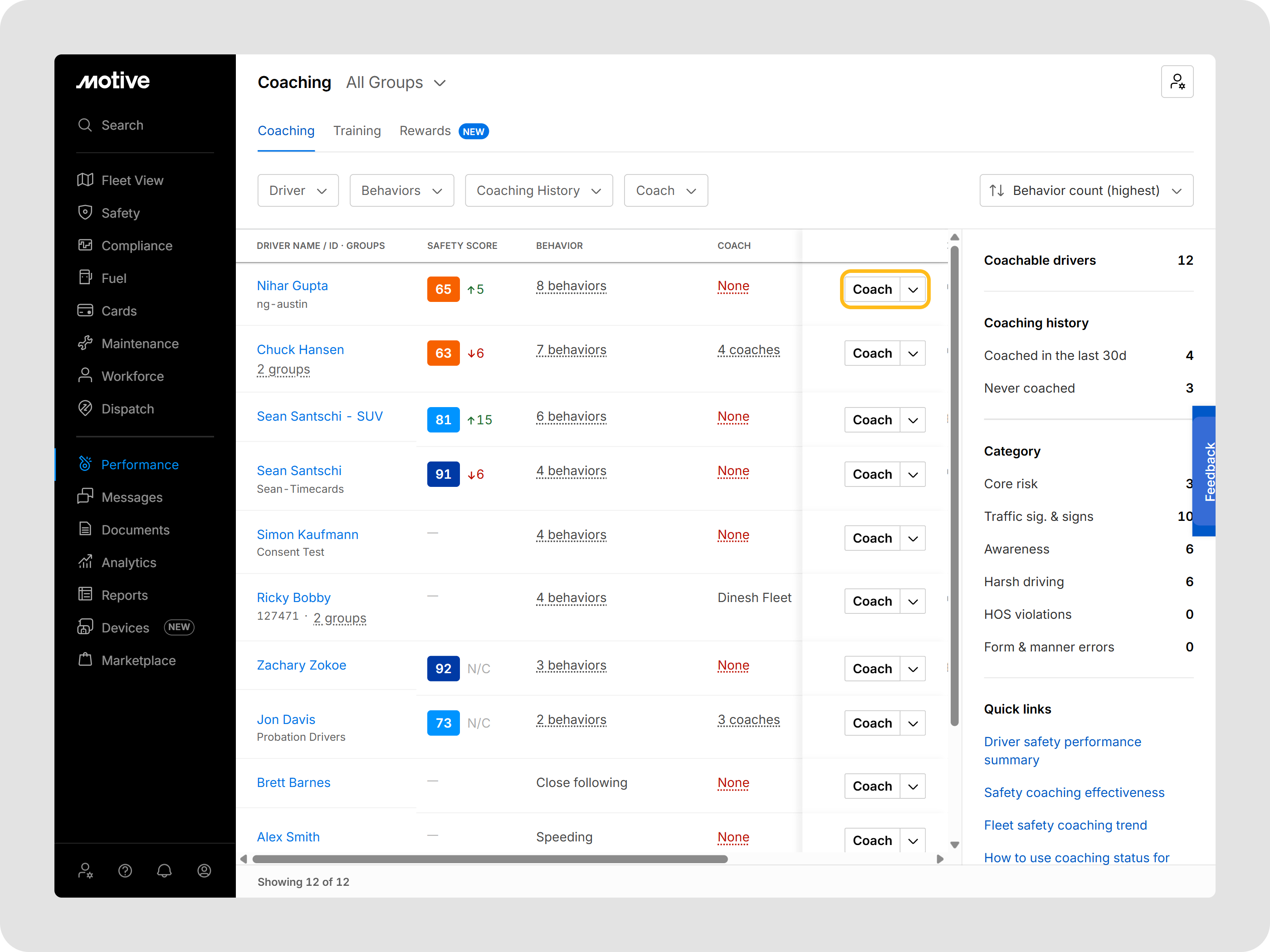Click the Safety shield icon in sidebar
1270x952 pixels.
85,213
